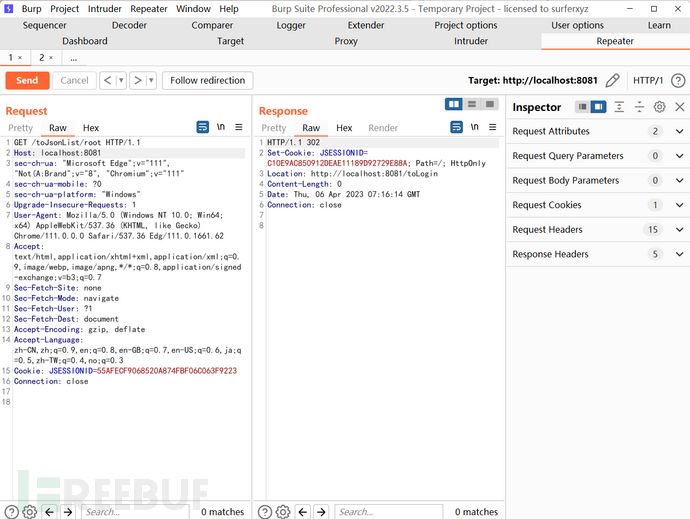Select the Response Render tab
The height and width of the screenshot is (519, 690).
pyautogui.click(x=383, y=128)
